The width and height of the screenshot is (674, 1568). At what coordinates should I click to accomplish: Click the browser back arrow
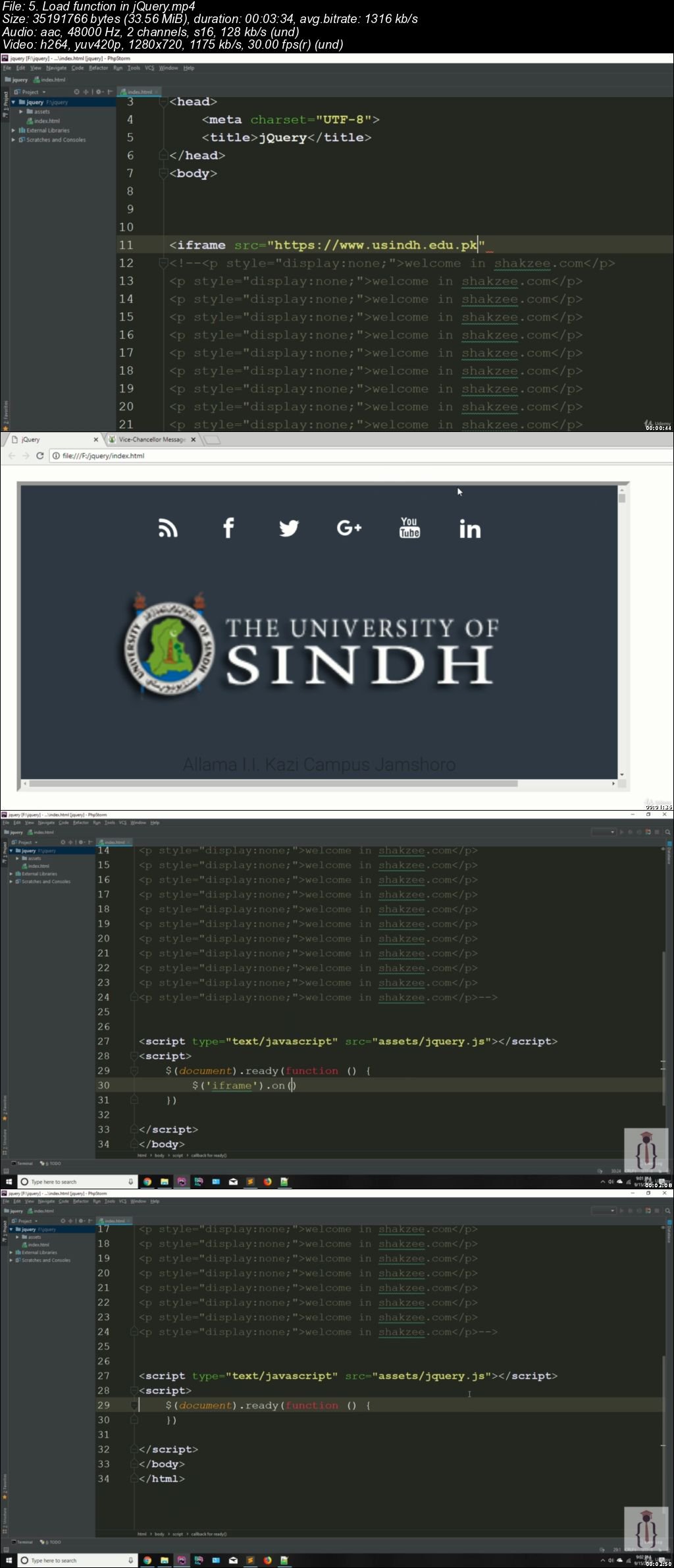11,456
